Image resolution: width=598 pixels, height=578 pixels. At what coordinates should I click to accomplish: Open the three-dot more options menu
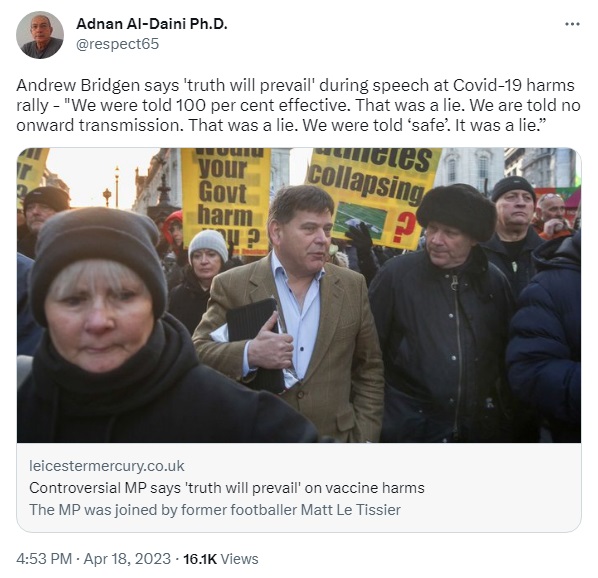(572, 24)
